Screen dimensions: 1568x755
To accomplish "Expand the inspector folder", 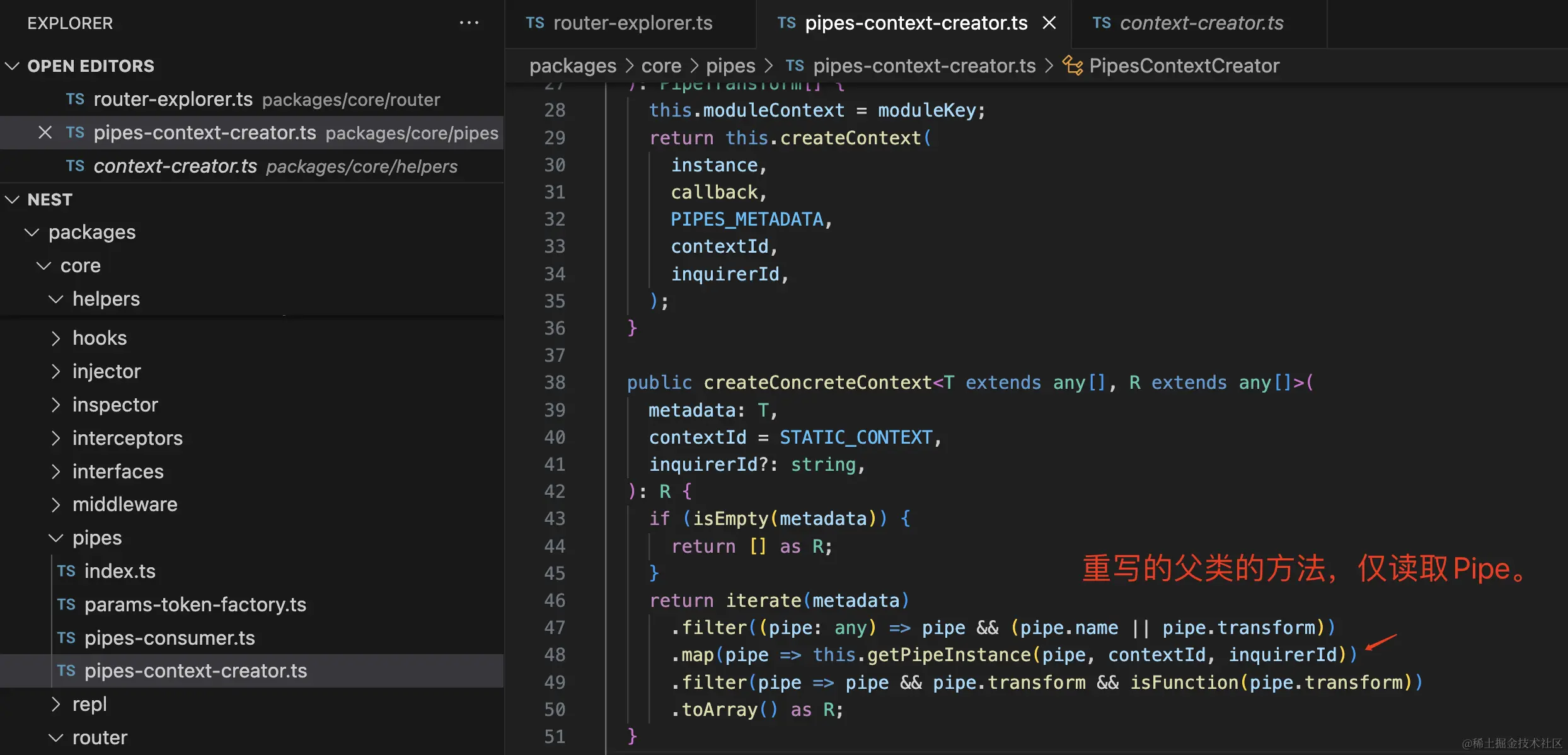I will pyautogui.click(x=56, y=405).
